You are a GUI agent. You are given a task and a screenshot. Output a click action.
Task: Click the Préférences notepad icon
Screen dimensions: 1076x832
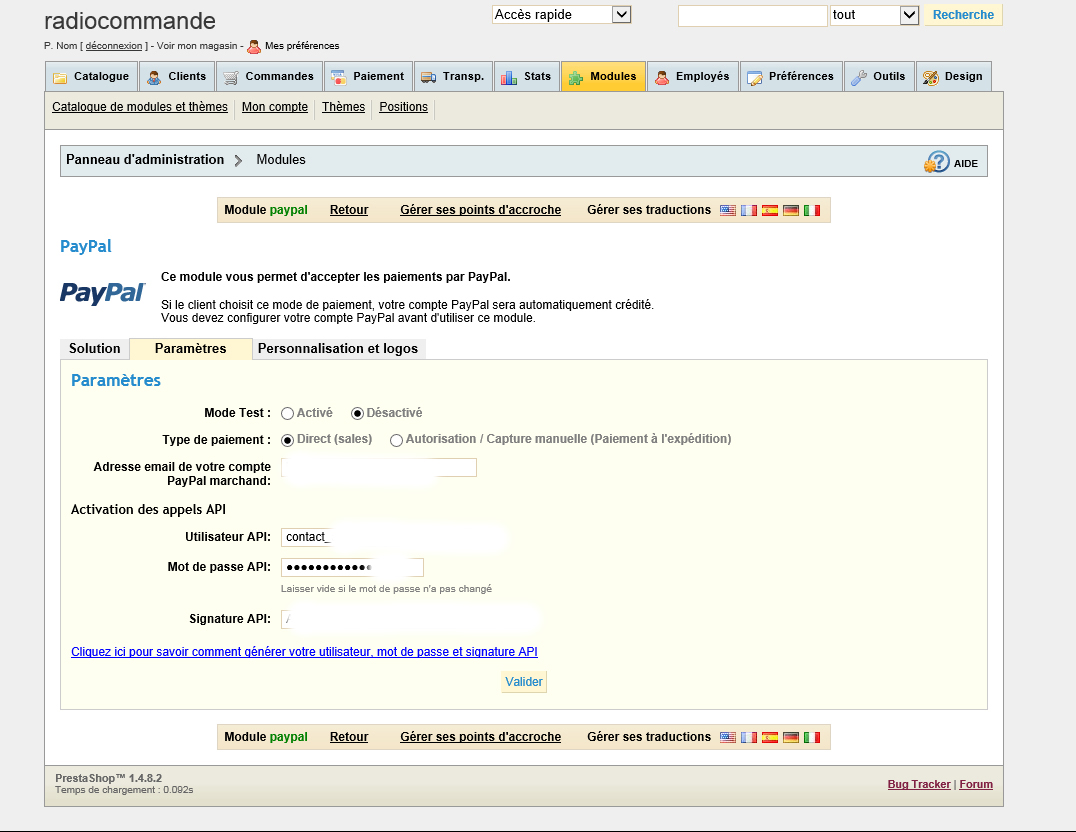pos(755,78)
